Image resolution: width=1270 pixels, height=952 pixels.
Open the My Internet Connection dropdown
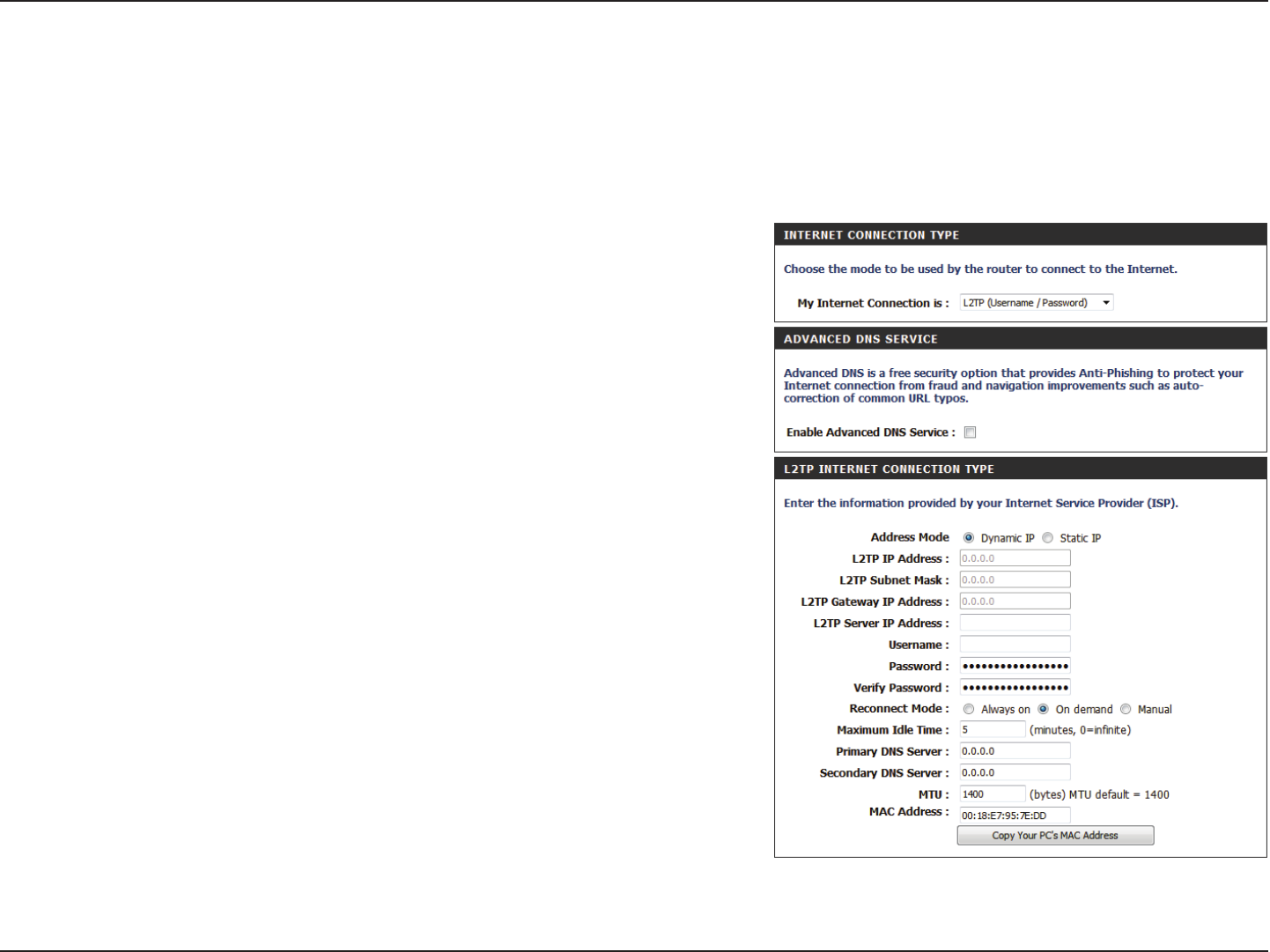point(1037,303)
